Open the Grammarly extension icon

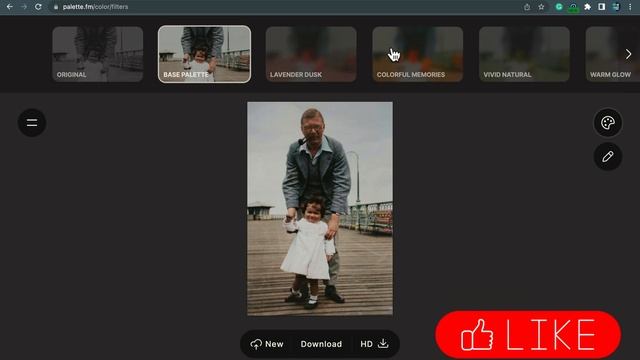tap(559, 7)
